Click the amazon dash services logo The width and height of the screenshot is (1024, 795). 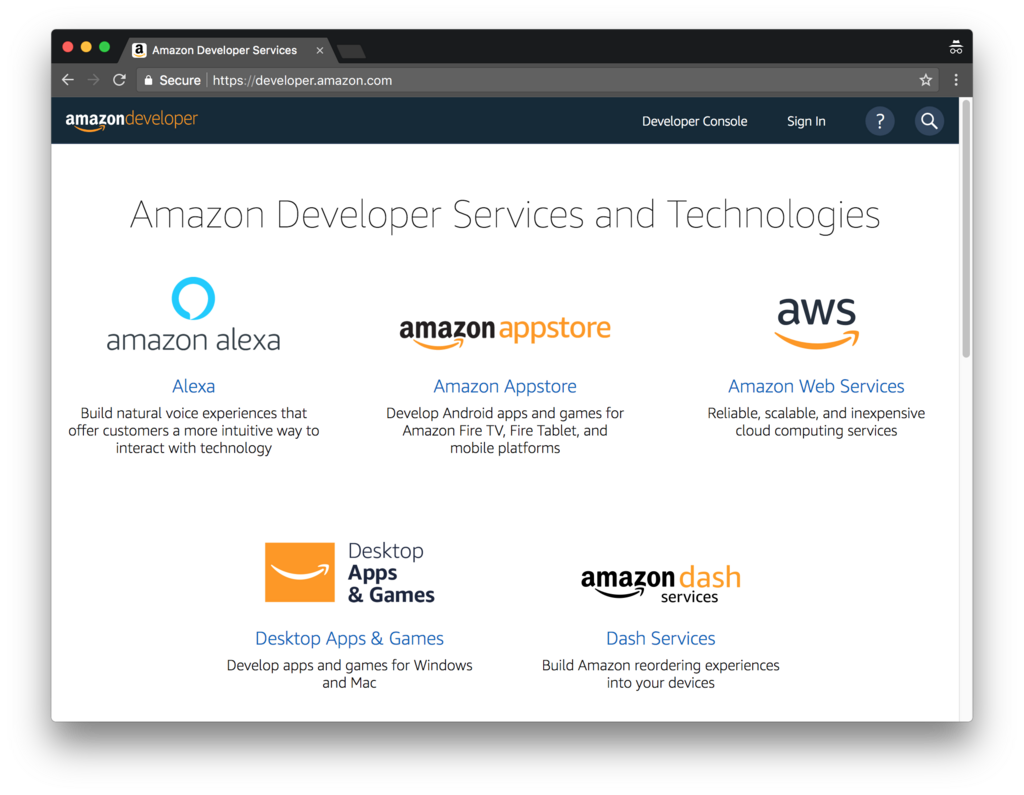pyautogui.click(x=660, y=583)
